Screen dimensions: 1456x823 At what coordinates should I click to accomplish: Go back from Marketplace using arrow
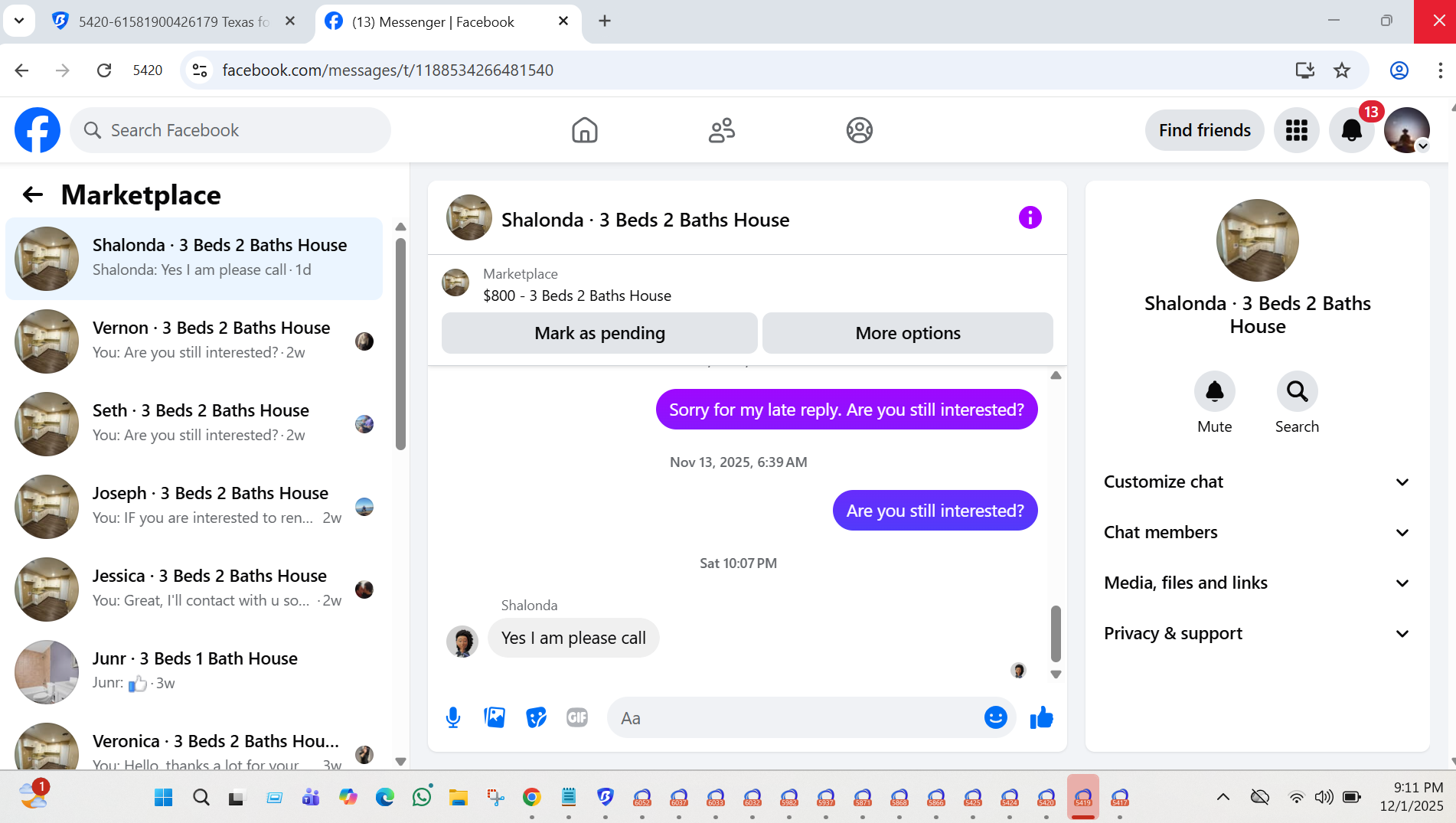(33, 194)
